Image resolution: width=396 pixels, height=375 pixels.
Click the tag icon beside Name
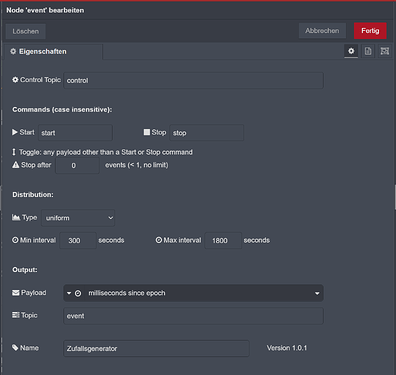coord(15,348)
